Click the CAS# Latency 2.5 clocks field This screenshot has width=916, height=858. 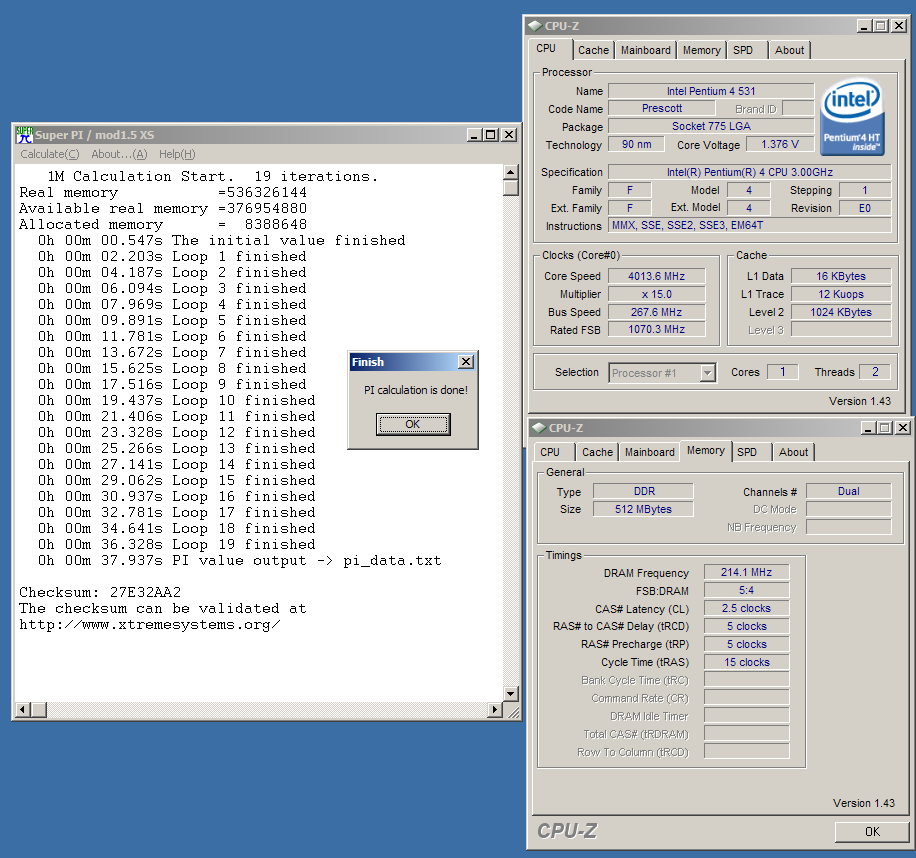coord(747,609)
